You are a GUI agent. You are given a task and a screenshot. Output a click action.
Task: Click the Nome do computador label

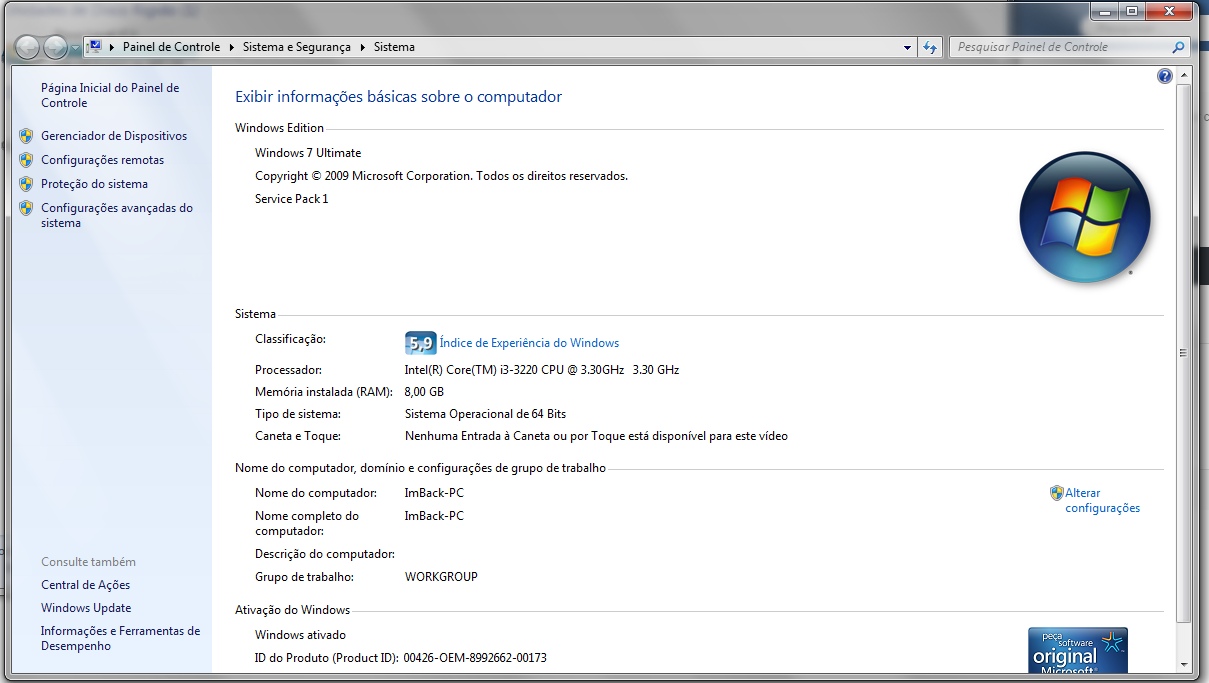point(316,493)
